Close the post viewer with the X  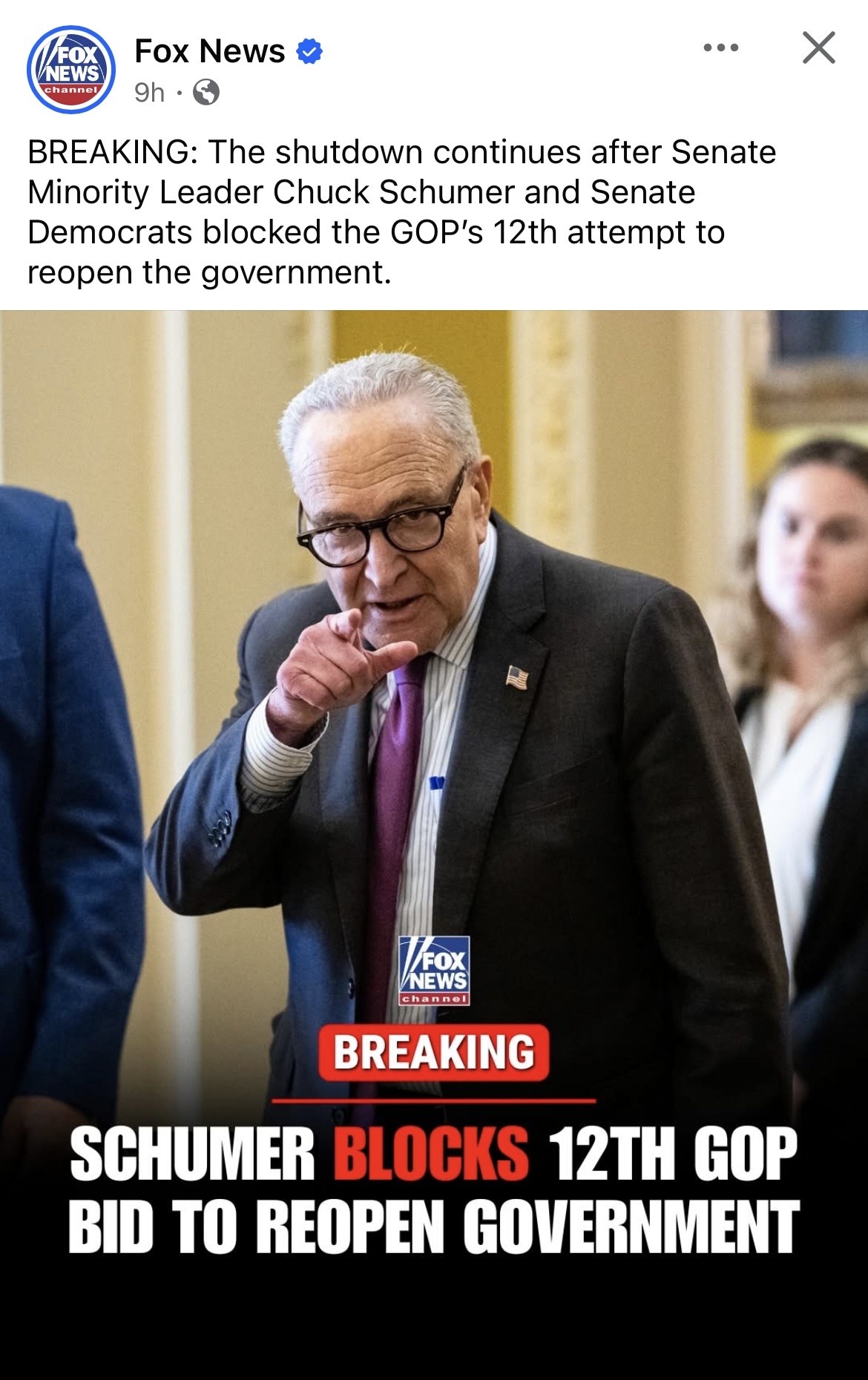pyautogui.click(x=819, y=48)
